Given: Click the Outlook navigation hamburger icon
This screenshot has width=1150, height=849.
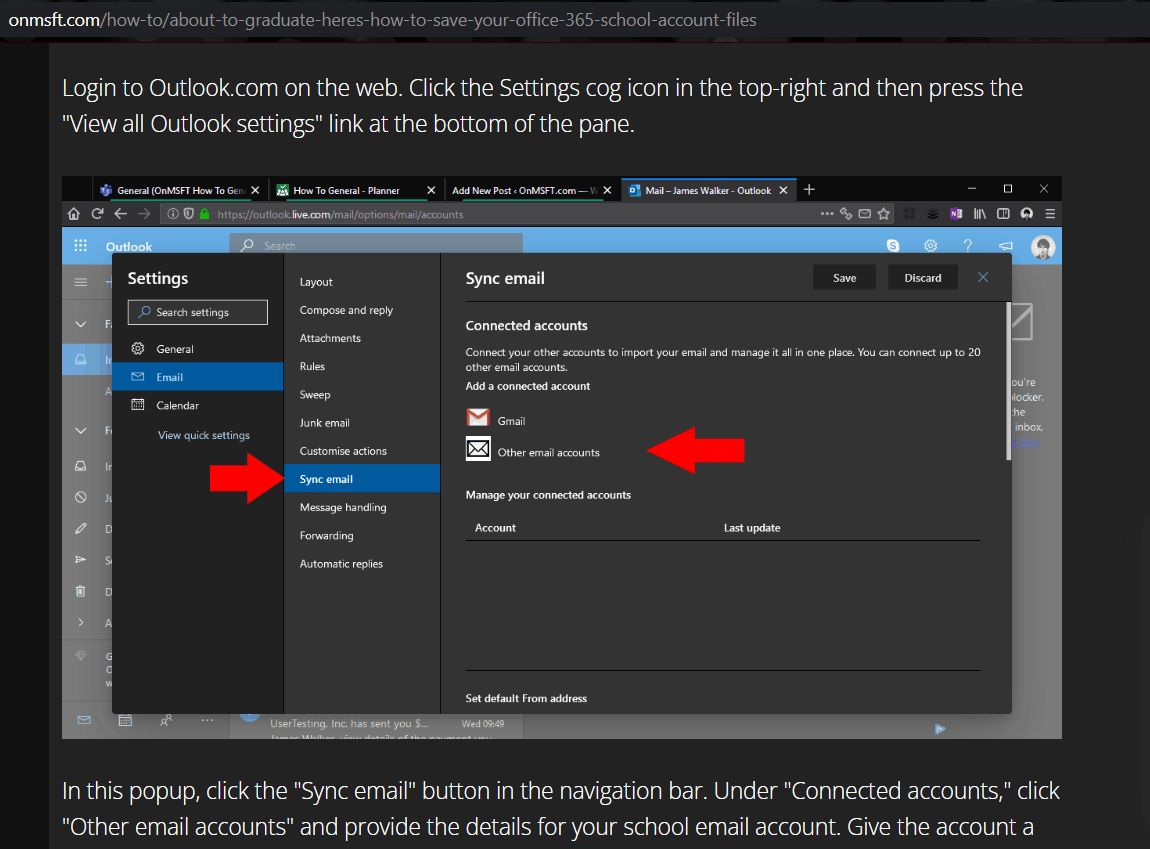Looking at the screenshot, I should click(x=81, y=282).
